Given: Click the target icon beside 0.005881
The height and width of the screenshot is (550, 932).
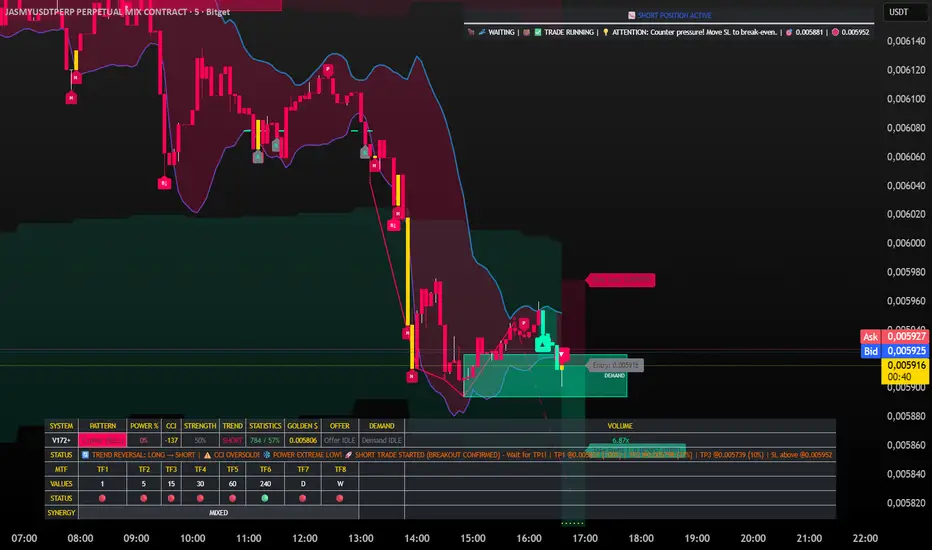Looking at the screenshot, I should point(789,32).
